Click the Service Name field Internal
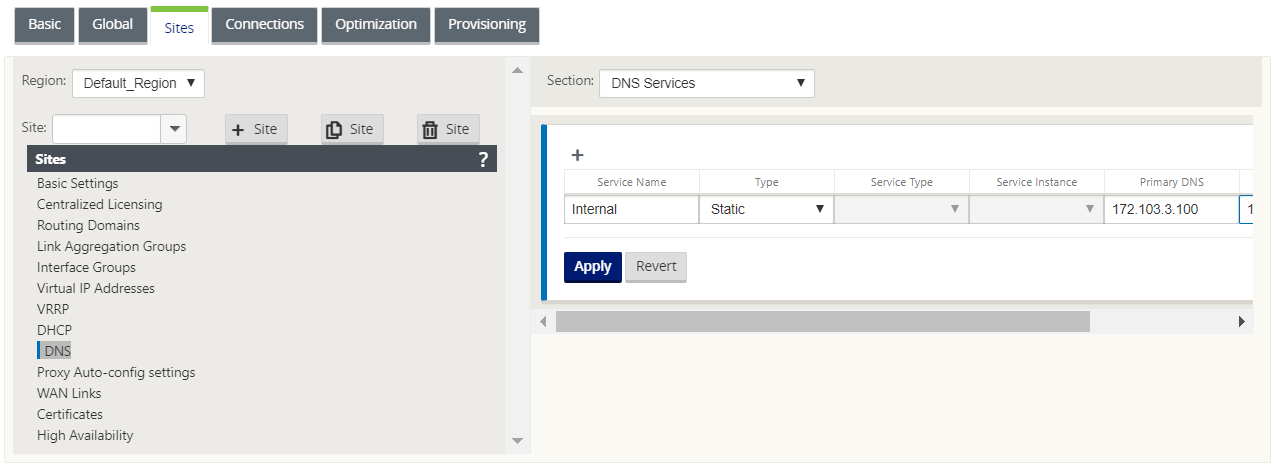The width and height of the screenshot is (1282, 475). (632, 209)
